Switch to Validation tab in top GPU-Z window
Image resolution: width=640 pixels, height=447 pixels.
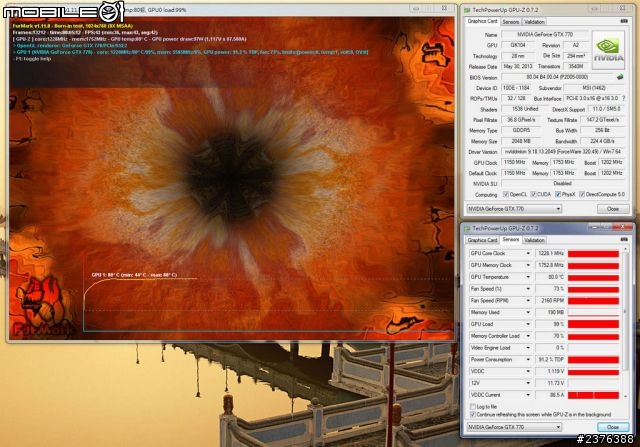[x=534, y=22]
